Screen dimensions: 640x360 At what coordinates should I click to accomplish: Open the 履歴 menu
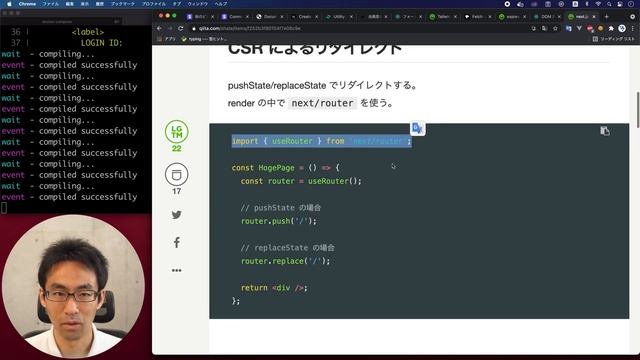pos(99,4)
